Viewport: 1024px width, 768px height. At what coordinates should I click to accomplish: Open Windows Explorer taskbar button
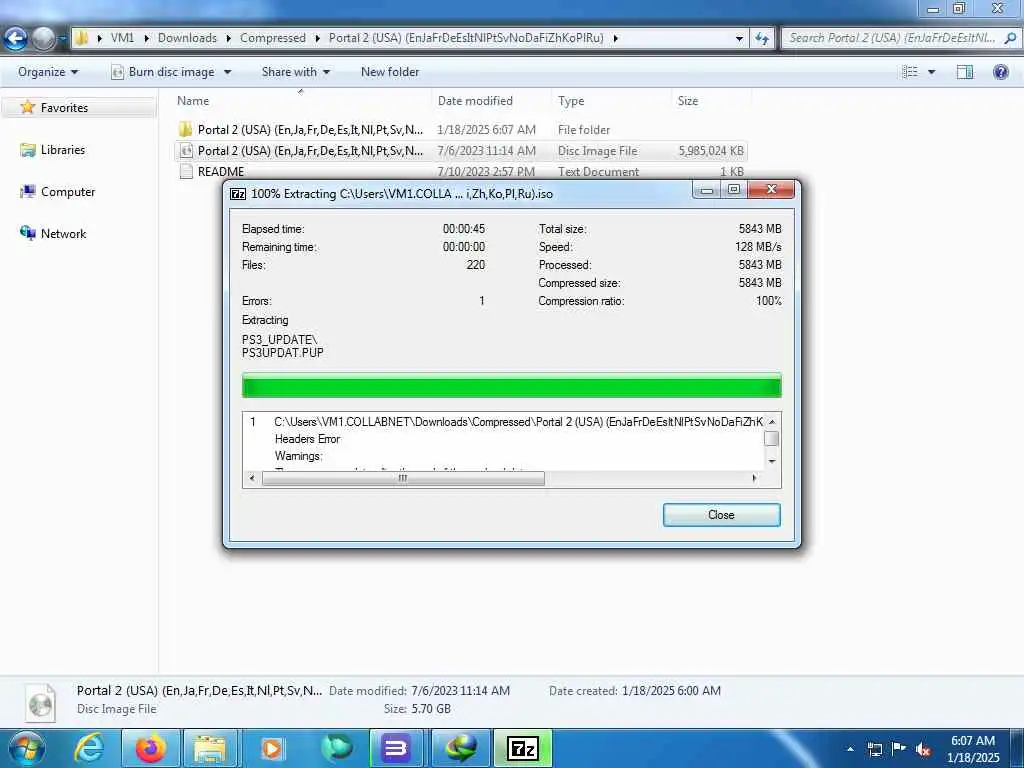click(x=210, y=748)
